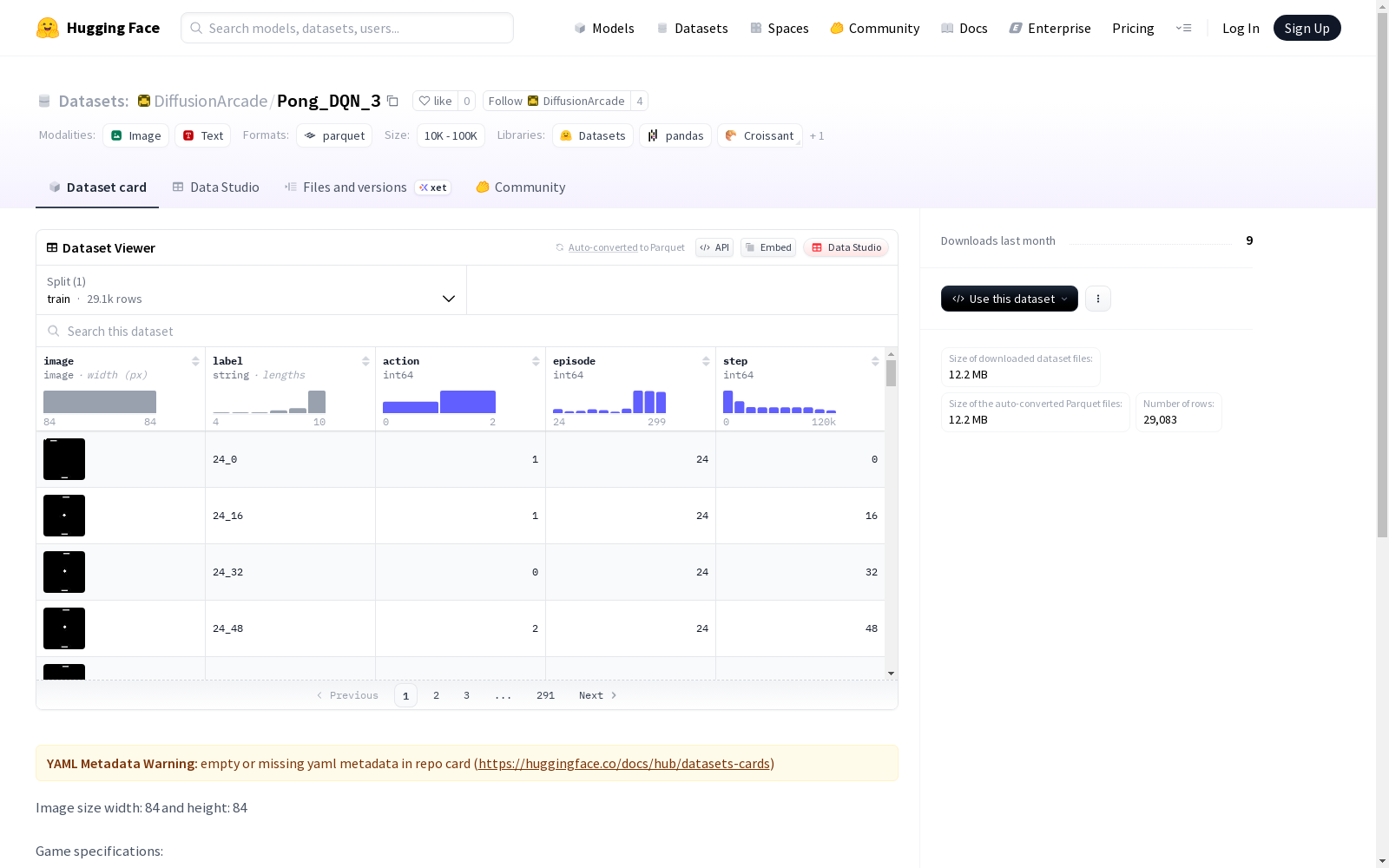Viewport: 1389px width, 868px height.
Task: Click the action column histogram
Action: pyautogui.click(x=439, y=402)
